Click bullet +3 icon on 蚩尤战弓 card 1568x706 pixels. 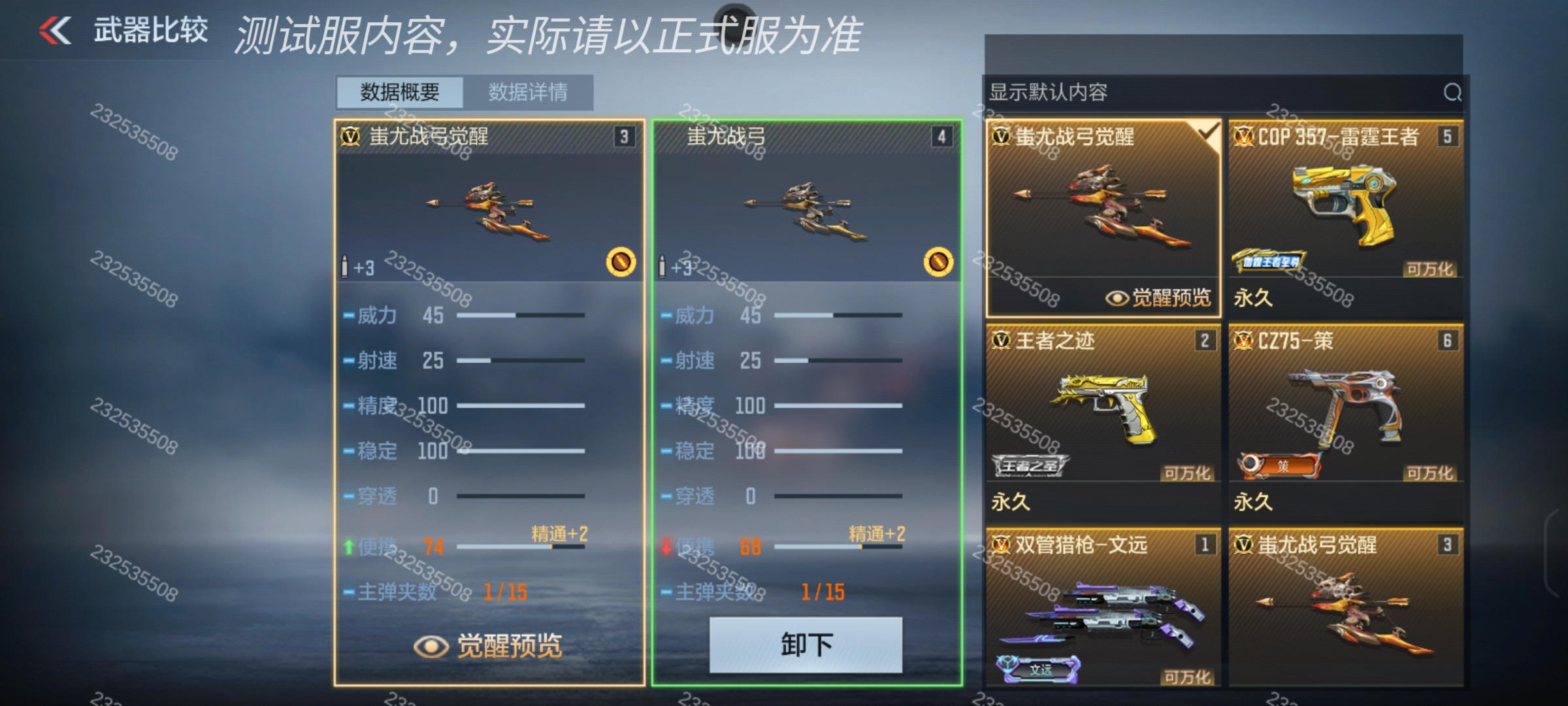[x=675, y=267]
